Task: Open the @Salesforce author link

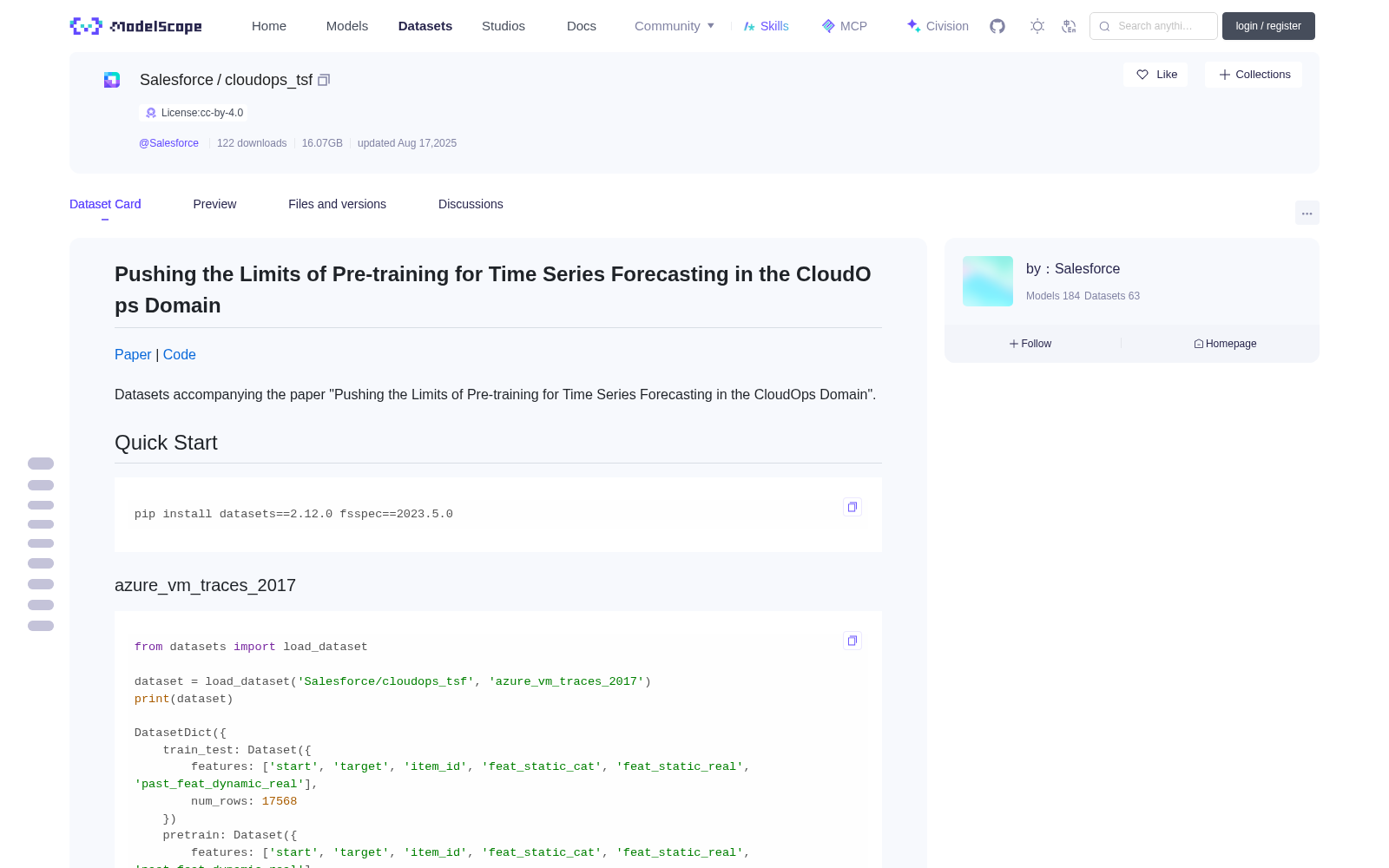Action: pyautogui.click(x=168, y=143)
